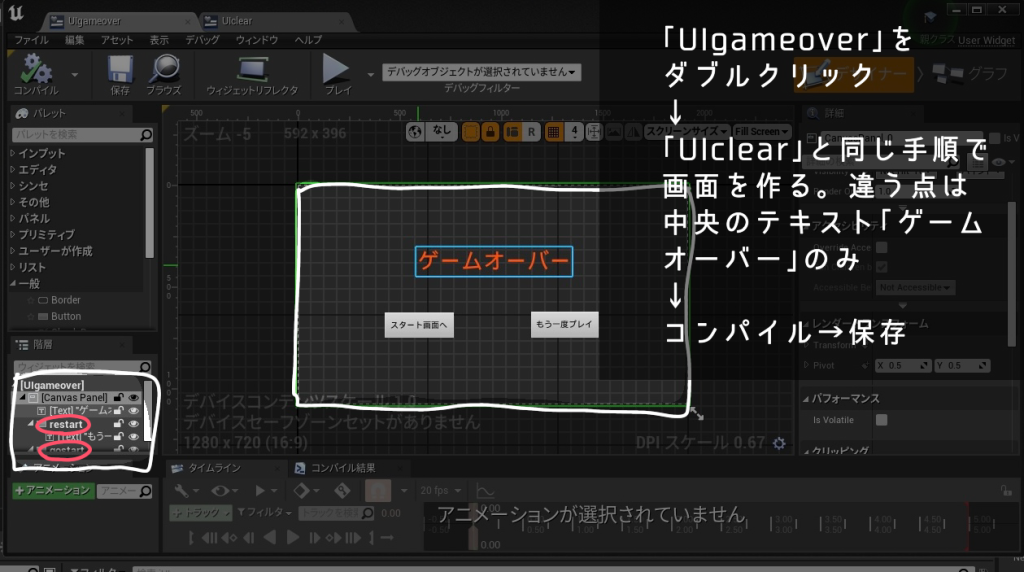1024x572 pixels.
Task: Click the green + Animation (アニメーション) button
Action: [x=53, y=491]
